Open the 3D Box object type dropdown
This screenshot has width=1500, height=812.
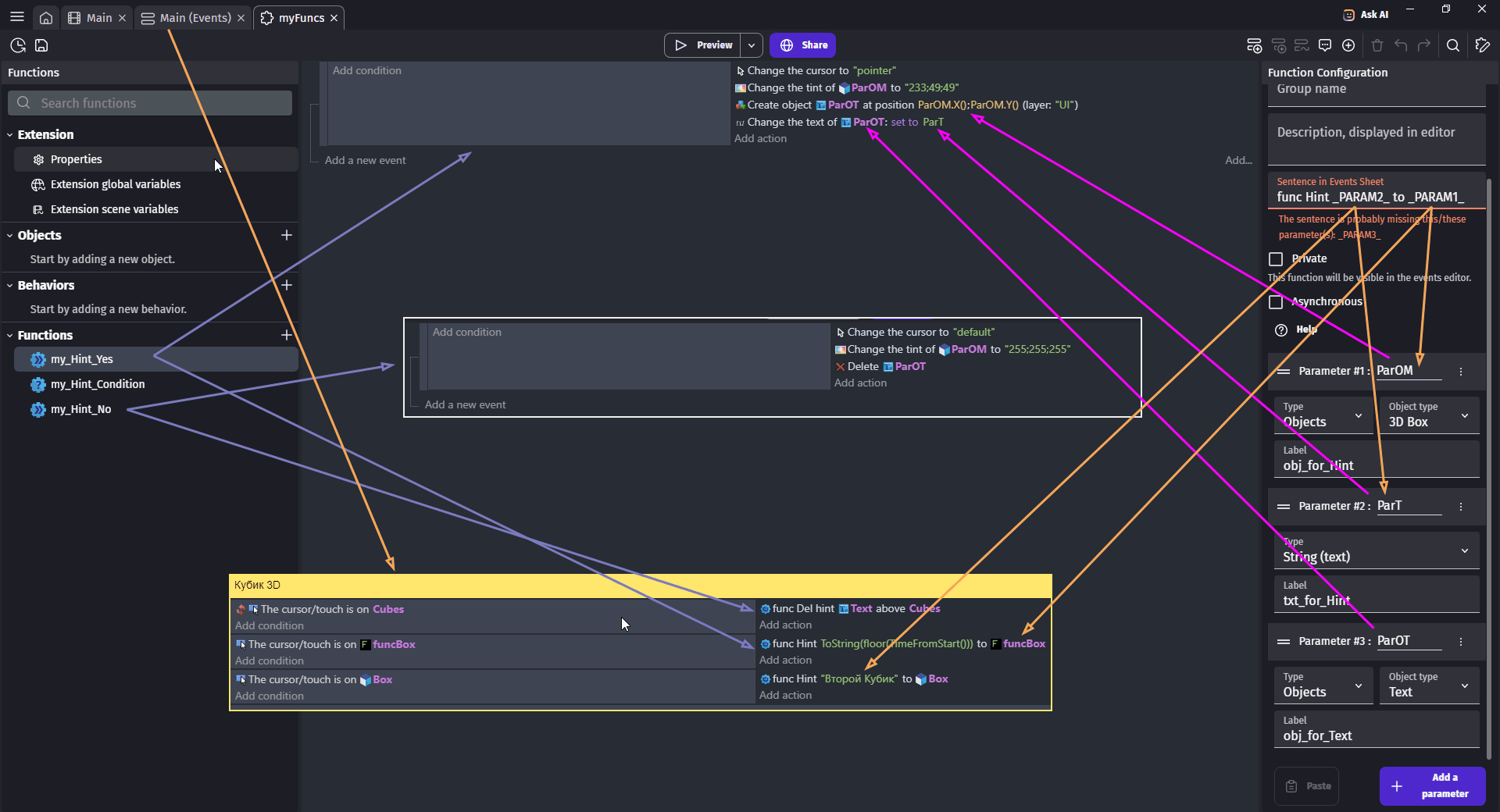tap(1429, 415)
